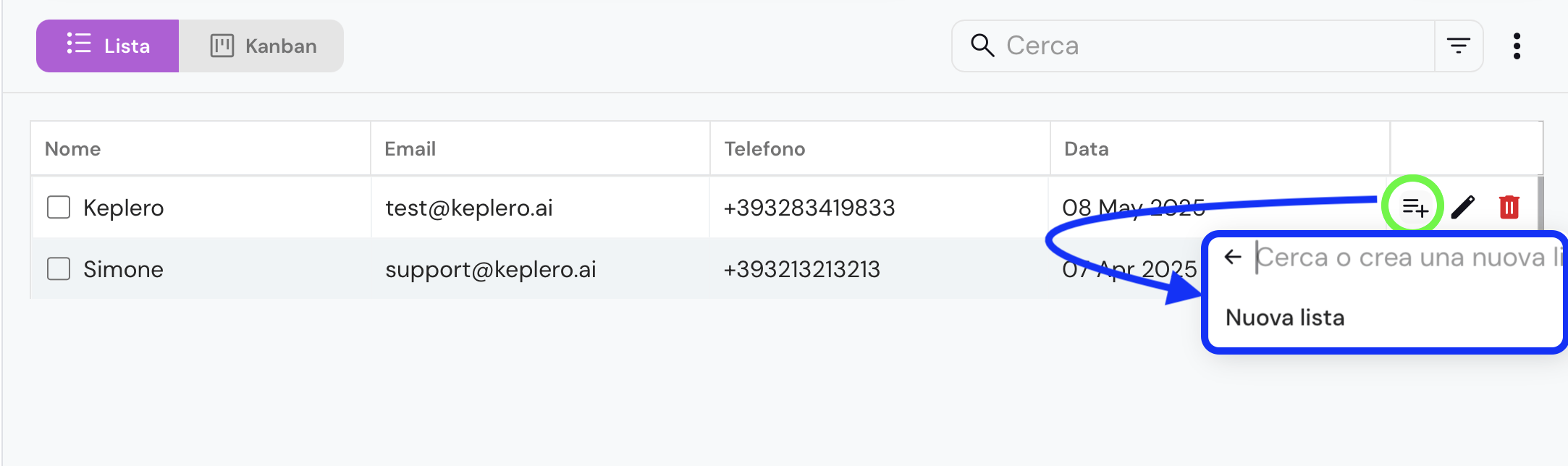Focus the Cerca search field
This screenshot has height=466, width=1568.
pyautogui.click(x=1194, y=46)
